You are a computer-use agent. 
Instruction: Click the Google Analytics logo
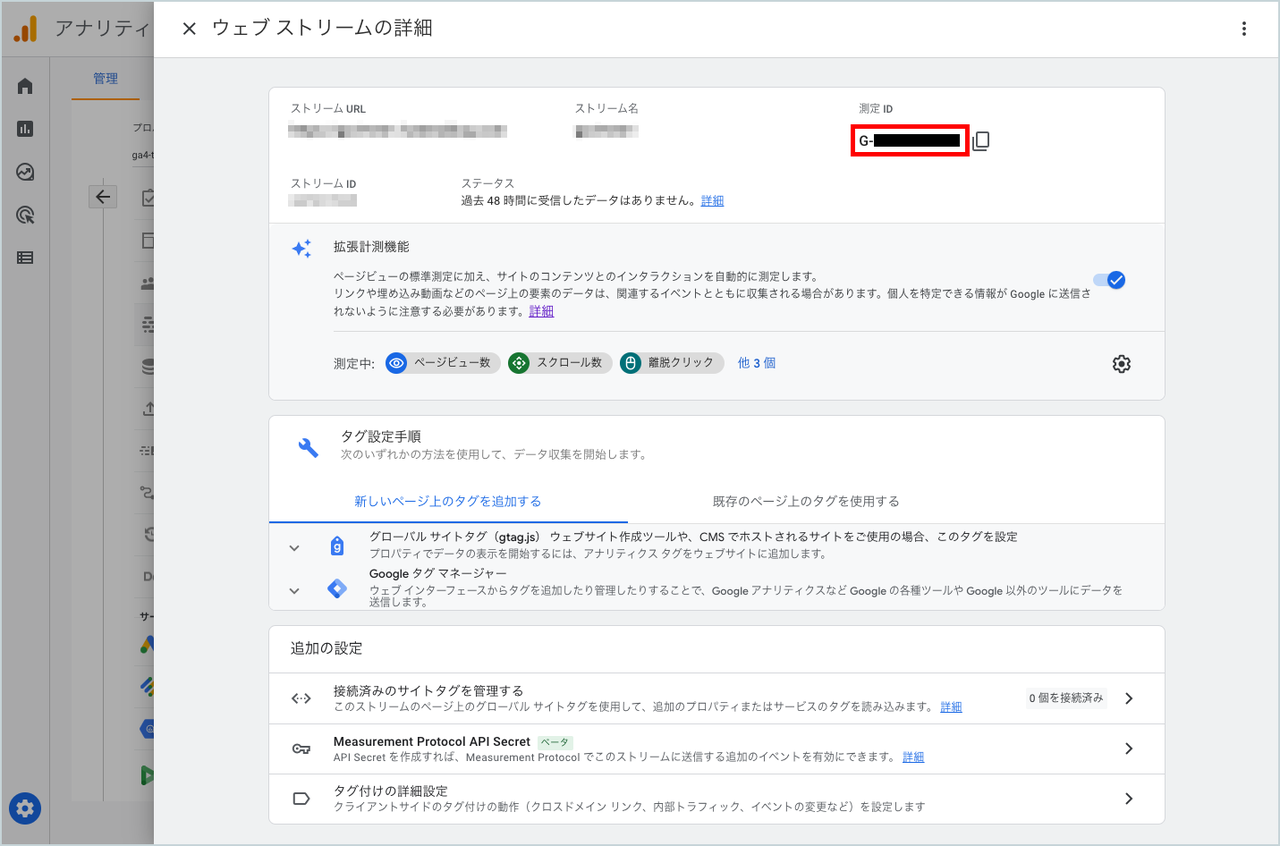25,29
